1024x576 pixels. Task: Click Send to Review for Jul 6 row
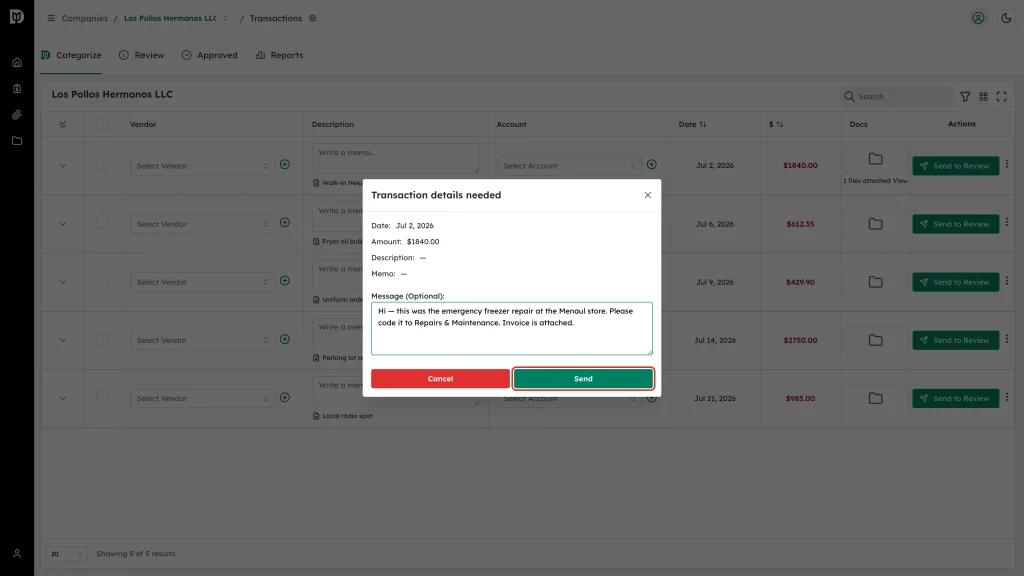pos(955,224)
